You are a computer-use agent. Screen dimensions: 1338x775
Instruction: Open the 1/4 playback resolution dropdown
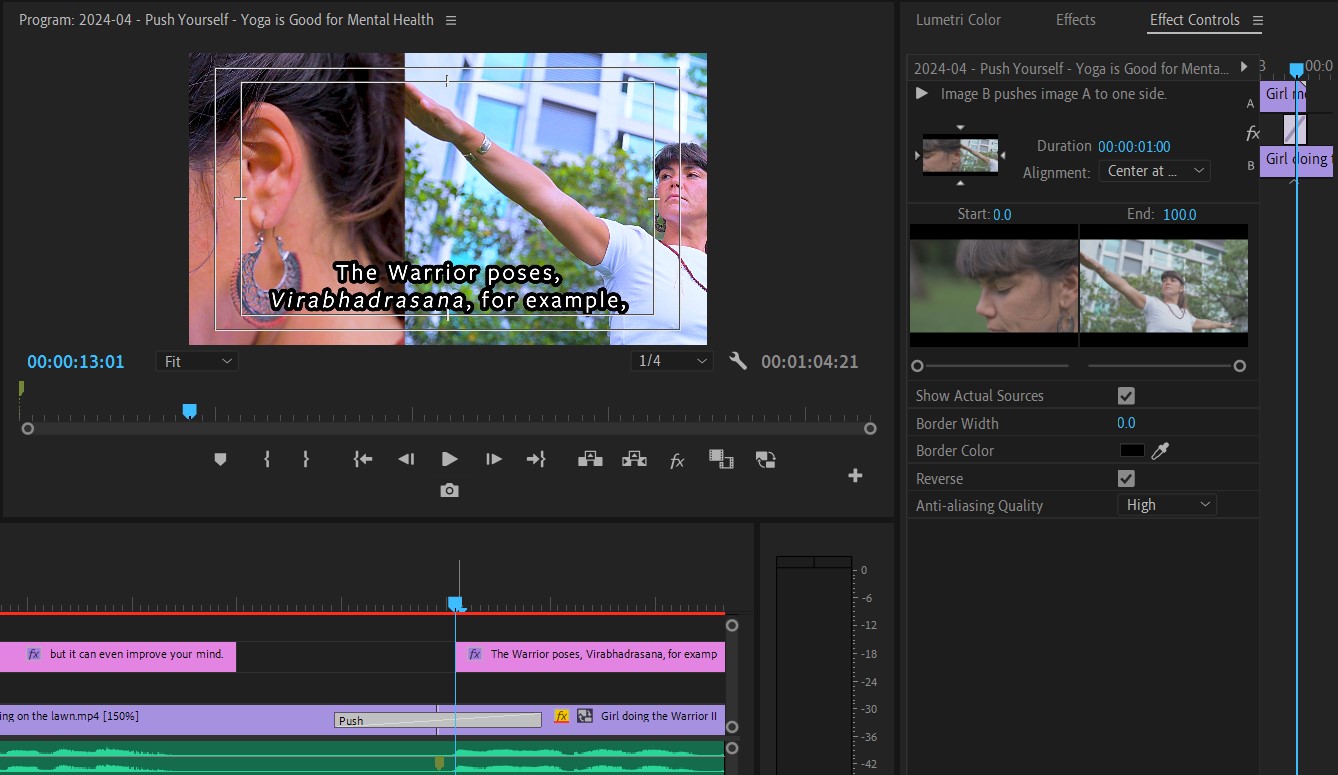click(672, 361)
